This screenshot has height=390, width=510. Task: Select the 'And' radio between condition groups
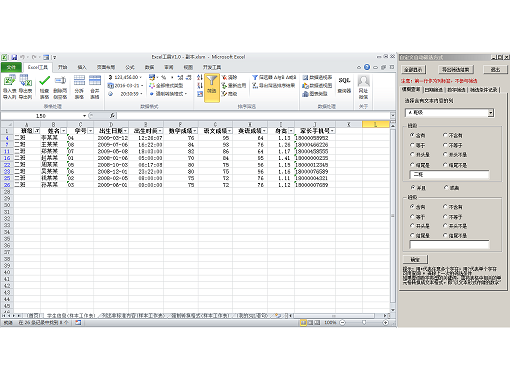[x=413, y=188]
